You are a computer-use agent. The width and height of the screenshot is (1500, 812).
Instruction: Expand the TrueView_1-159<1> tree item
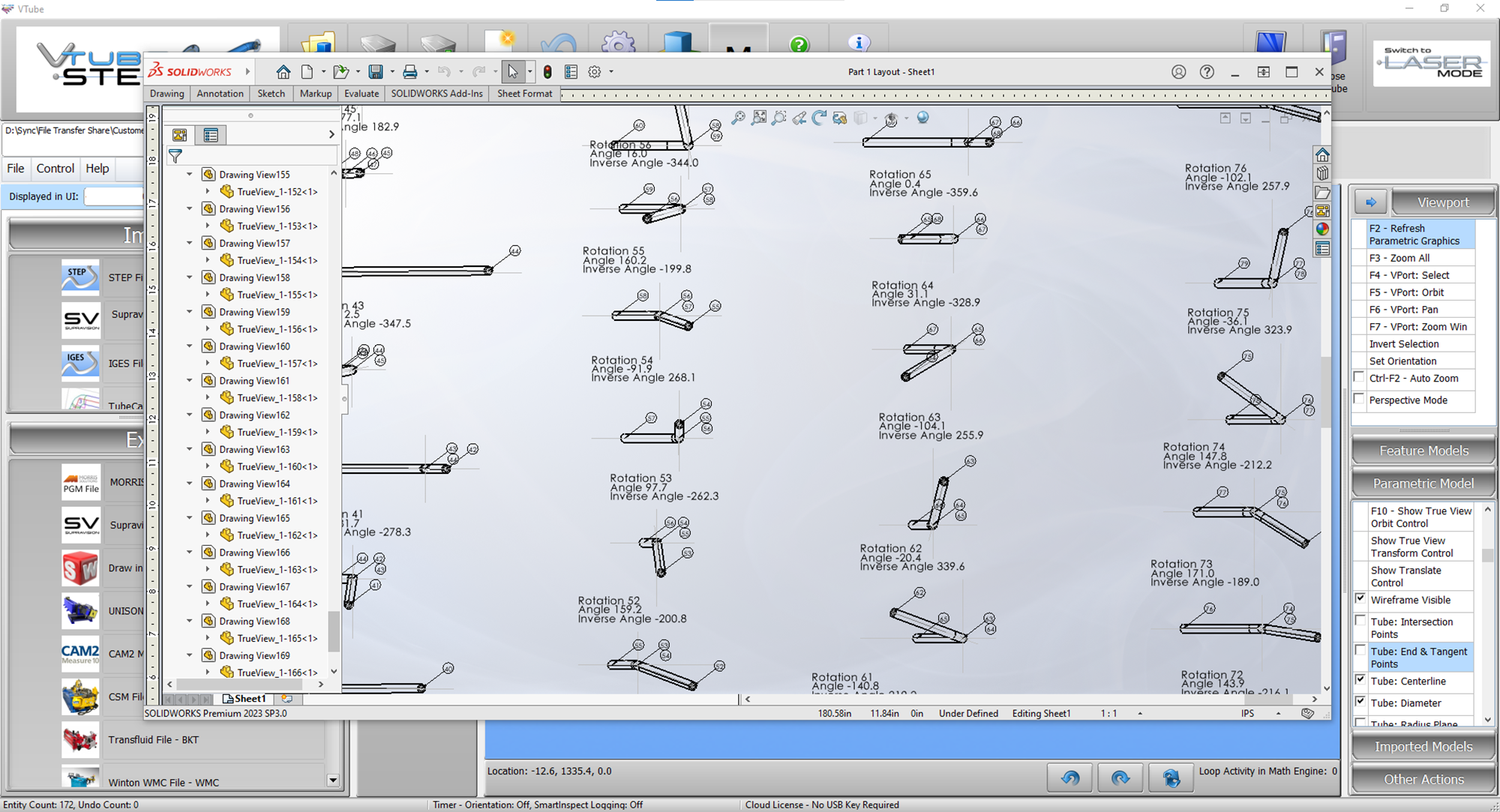[x=208, y=433]
